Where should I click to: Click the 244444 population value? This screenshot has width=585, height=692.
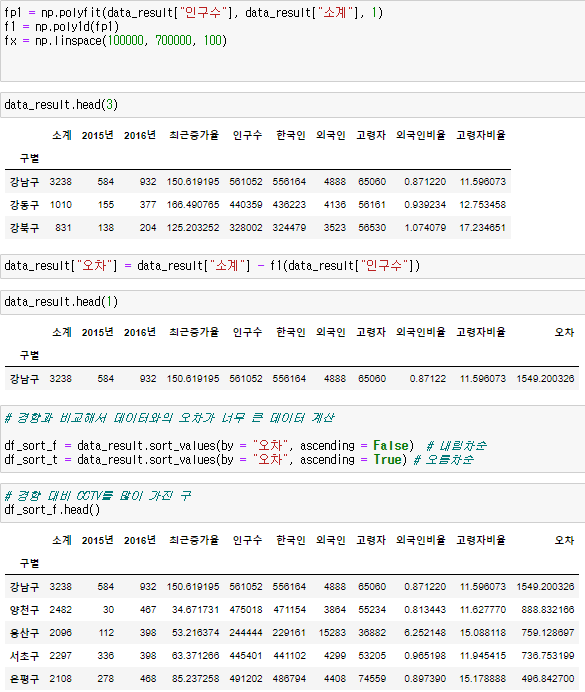pos(246,633)
